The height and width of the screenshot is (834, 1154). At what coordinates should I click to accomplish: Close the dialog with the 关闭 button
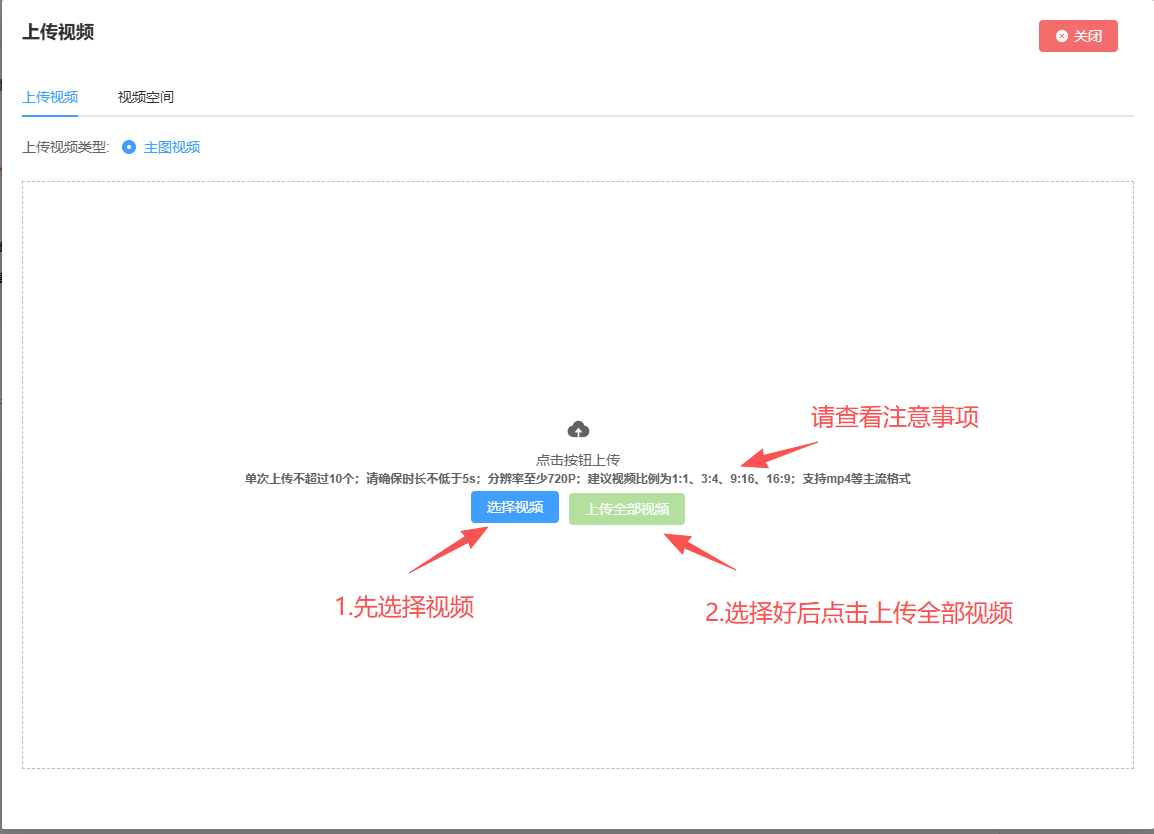pyautogui.click(x=1078, y=36)
